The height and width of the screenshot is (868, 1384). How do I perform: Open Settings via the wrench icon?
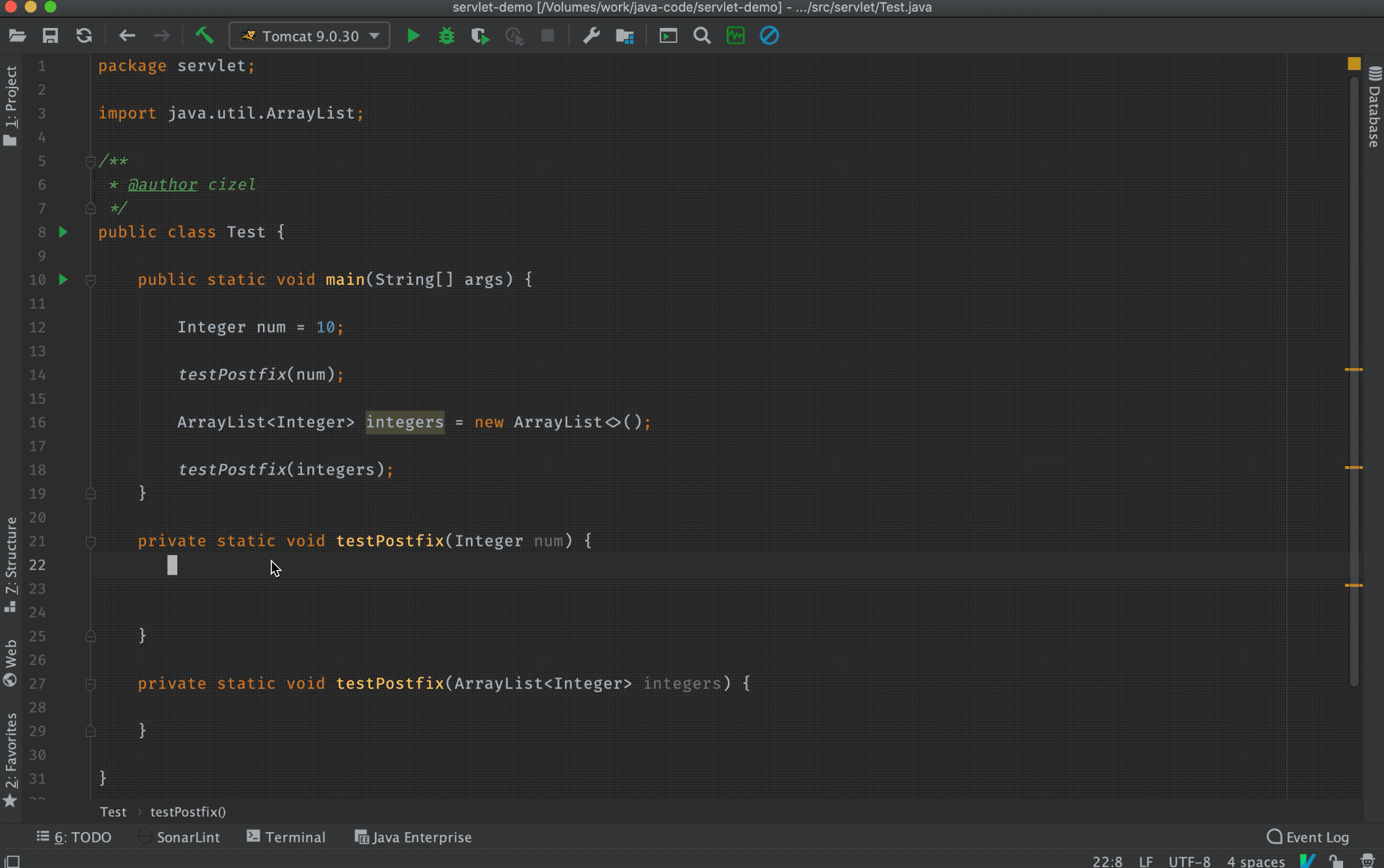pyautogui.click(x=592, y=36)
